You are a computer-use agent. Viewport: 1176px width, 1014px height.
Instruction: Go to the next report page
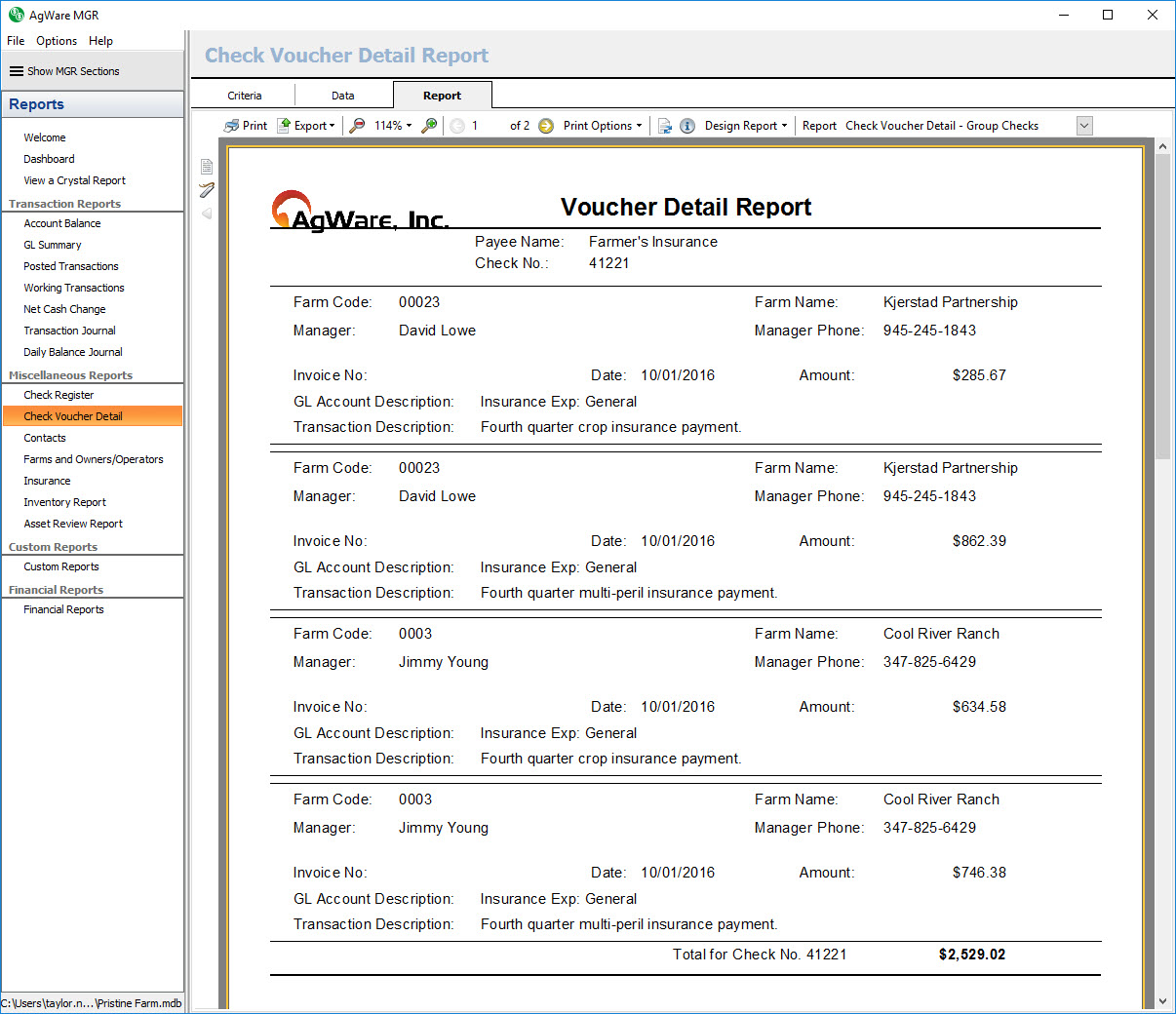click(x=546, y=126)
